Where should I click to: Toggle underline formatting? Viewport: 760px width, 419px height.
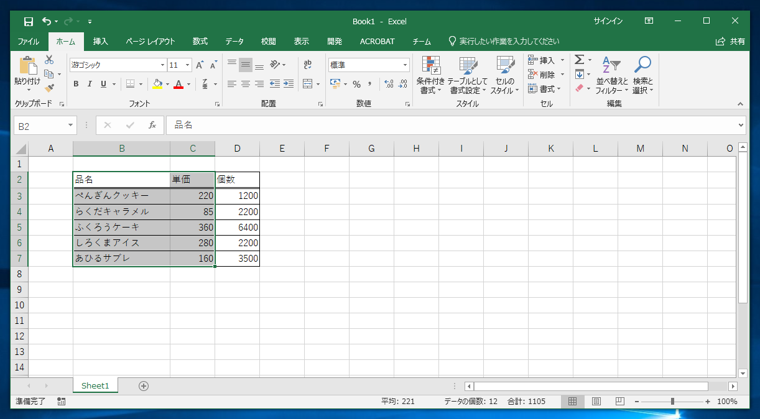pos(103,84)
